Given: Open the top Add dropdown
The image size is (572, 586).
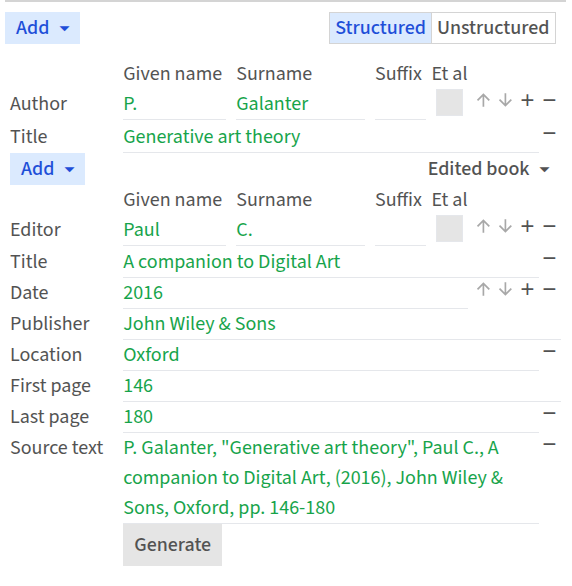Looking at the screenshot, I should 42,28.
